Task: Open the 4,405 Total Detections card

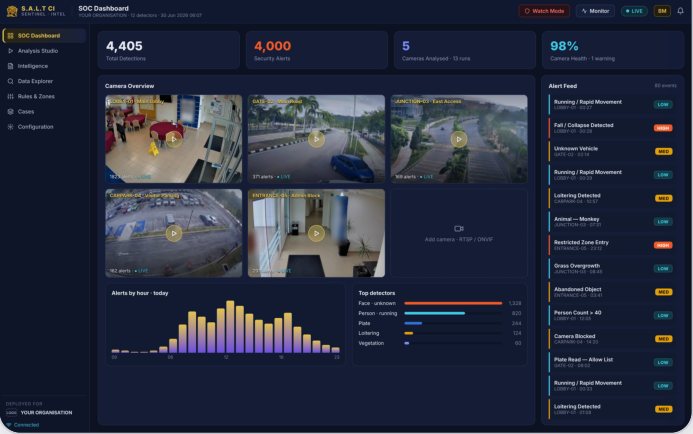Action: pyautogui.click(x=169, y=50)
